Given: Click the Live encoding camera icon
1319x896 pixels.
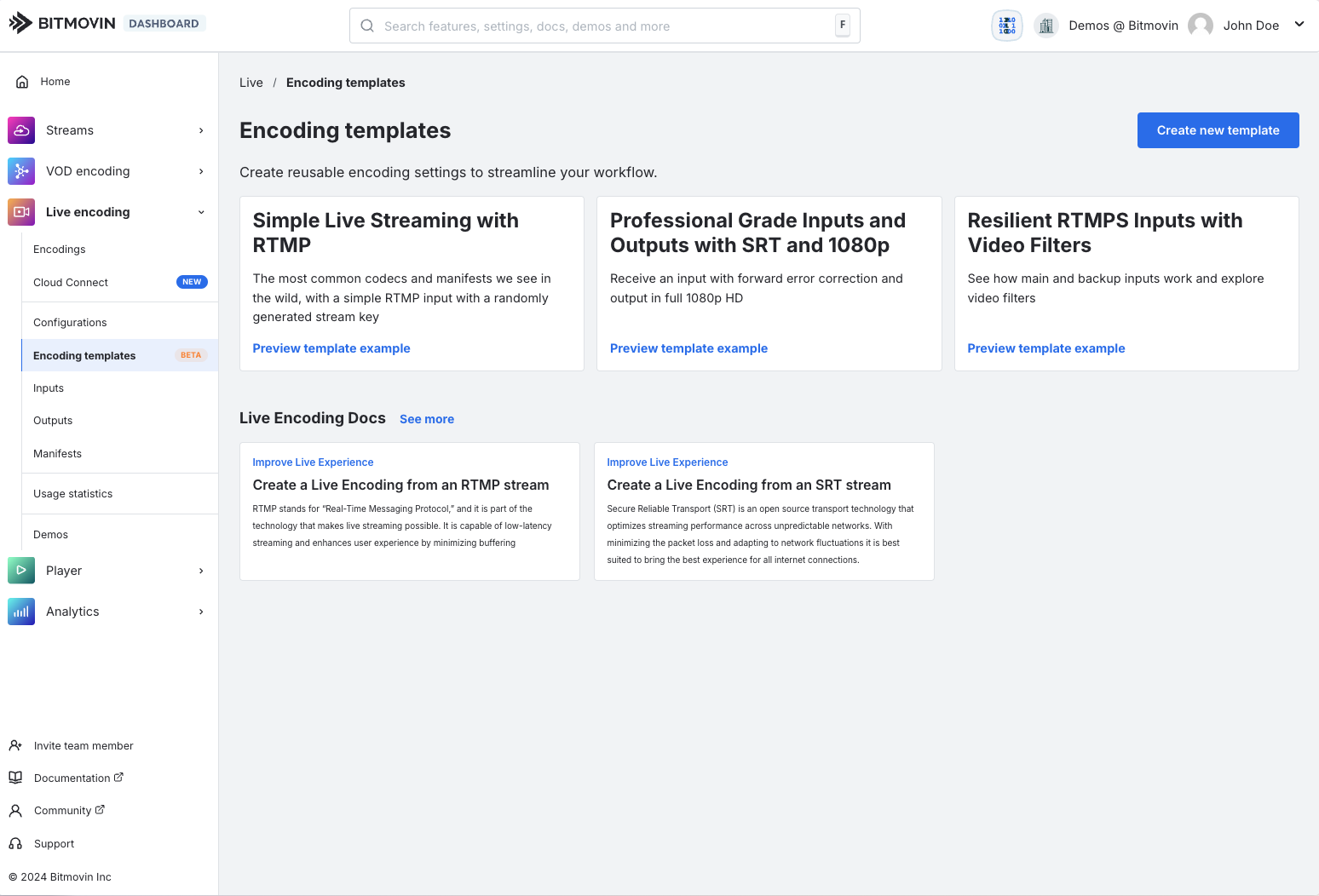Looking at the screenshot, I should coord(21,212).
